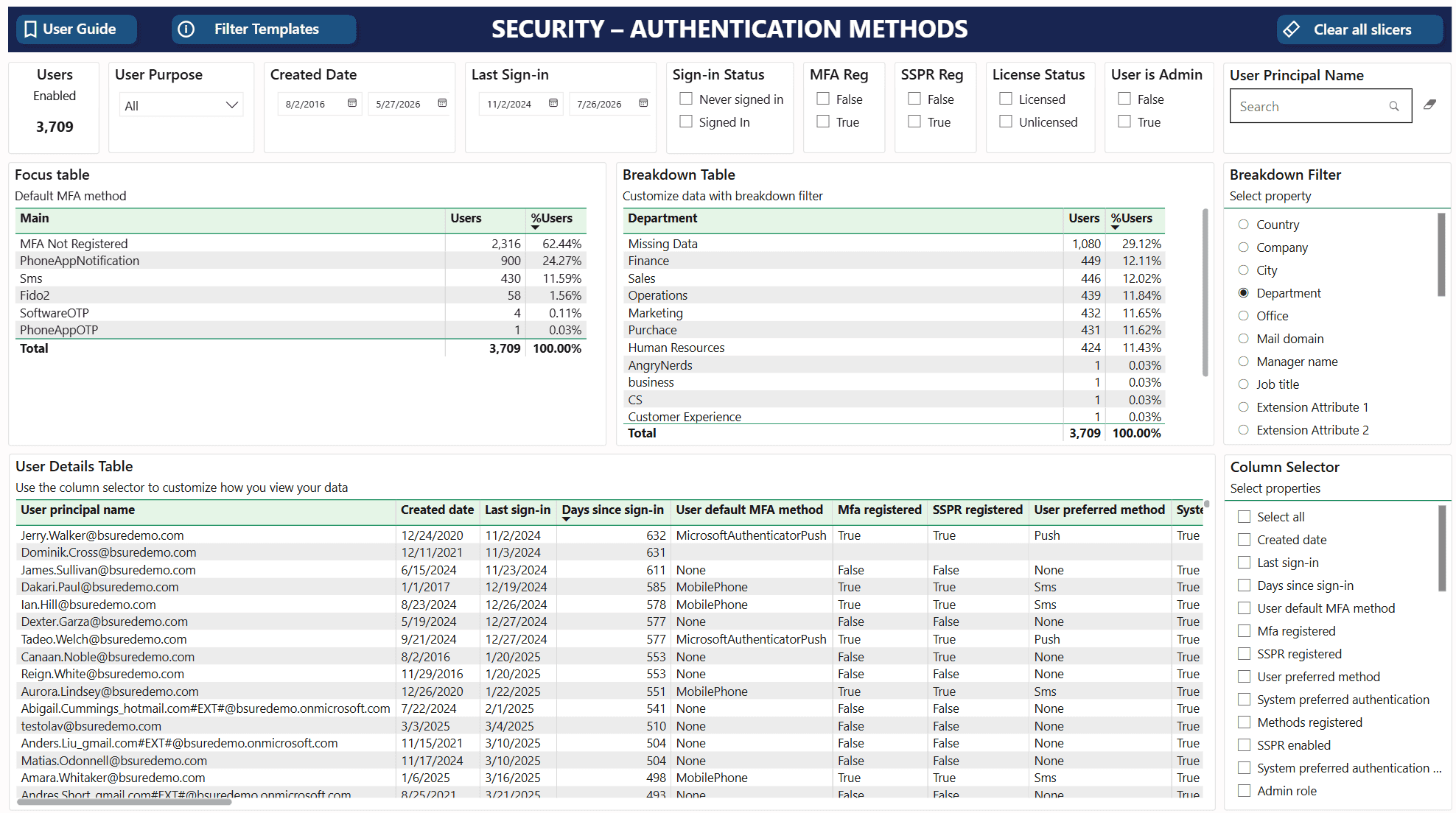Check Mfa registered in Column Selector
The width and height of the screenshot is (1456, 813).
tap(1245, 631)
